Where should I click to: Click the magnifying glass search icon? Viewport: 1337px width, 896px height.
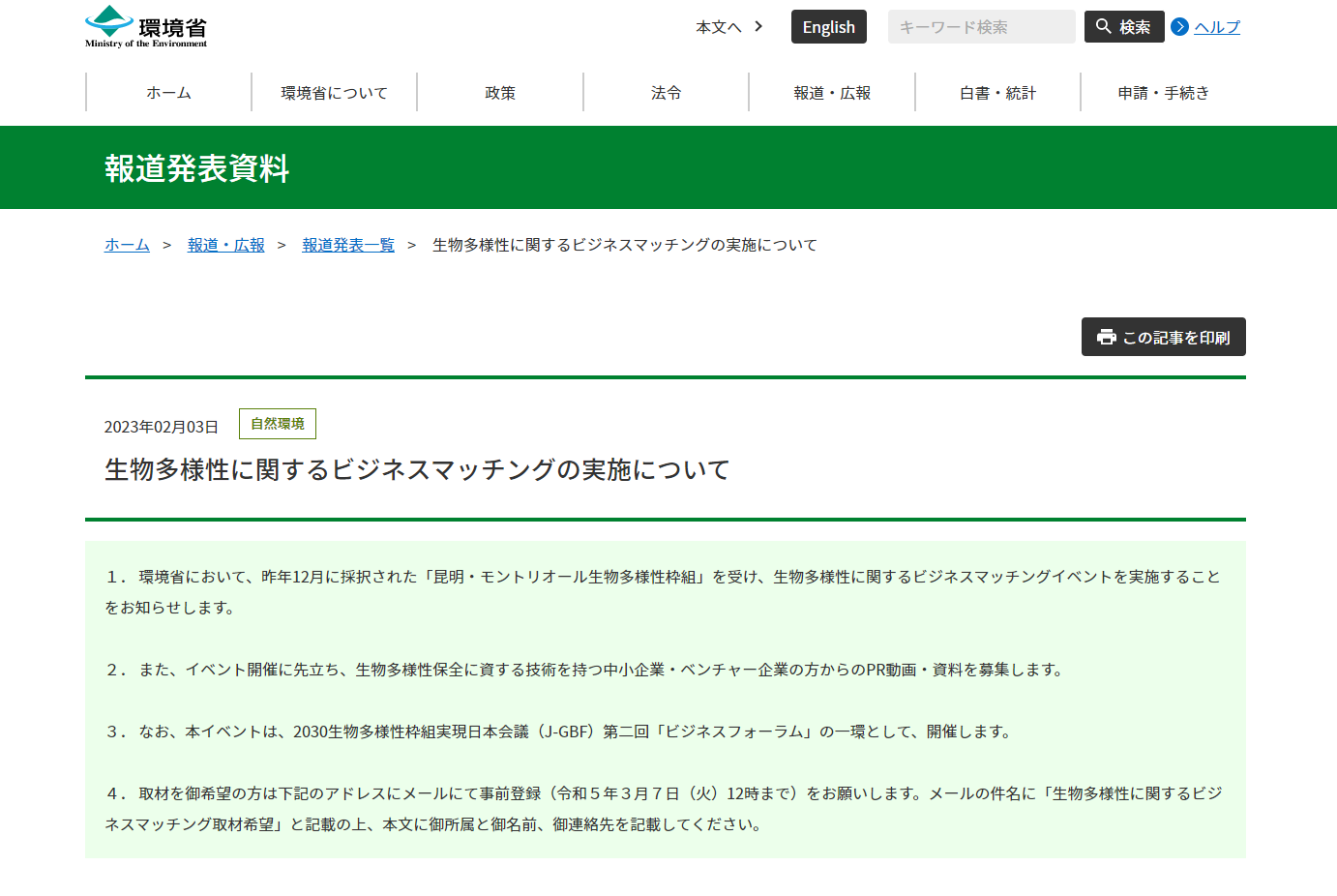point(1103,27)
